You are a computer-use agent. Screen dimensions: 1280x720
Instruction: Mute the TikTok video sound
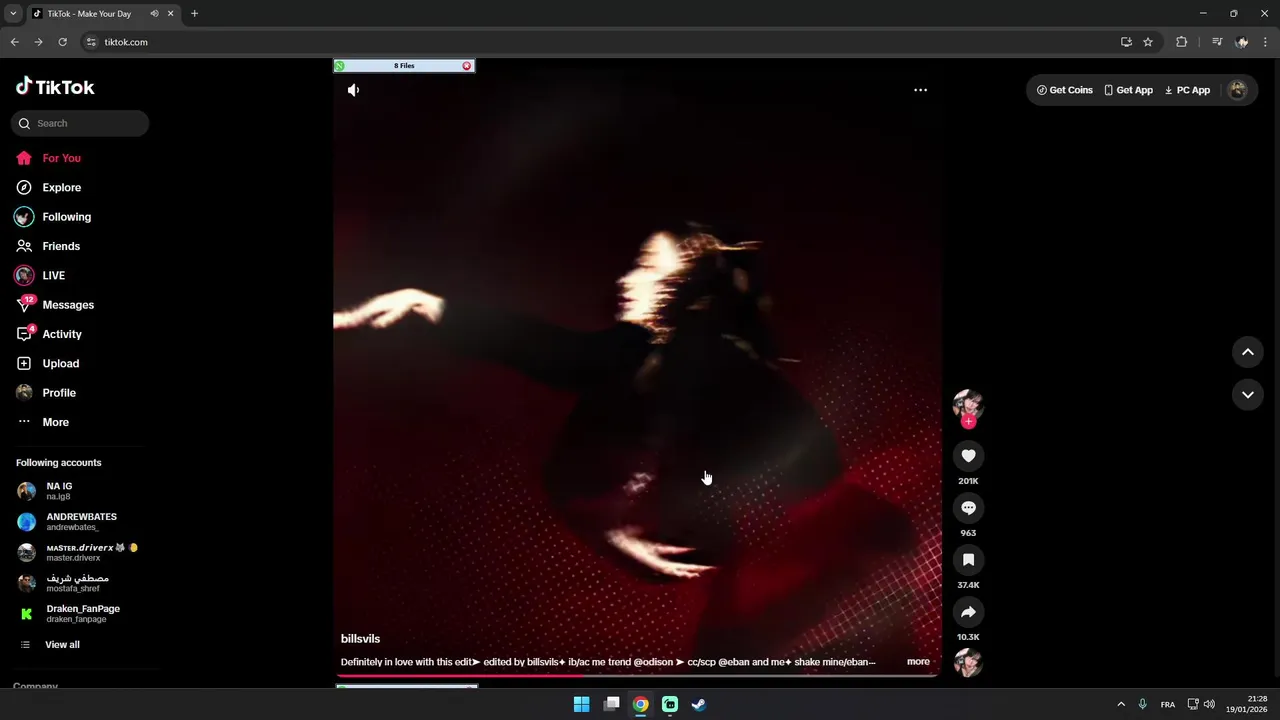(x=353, y=90)
